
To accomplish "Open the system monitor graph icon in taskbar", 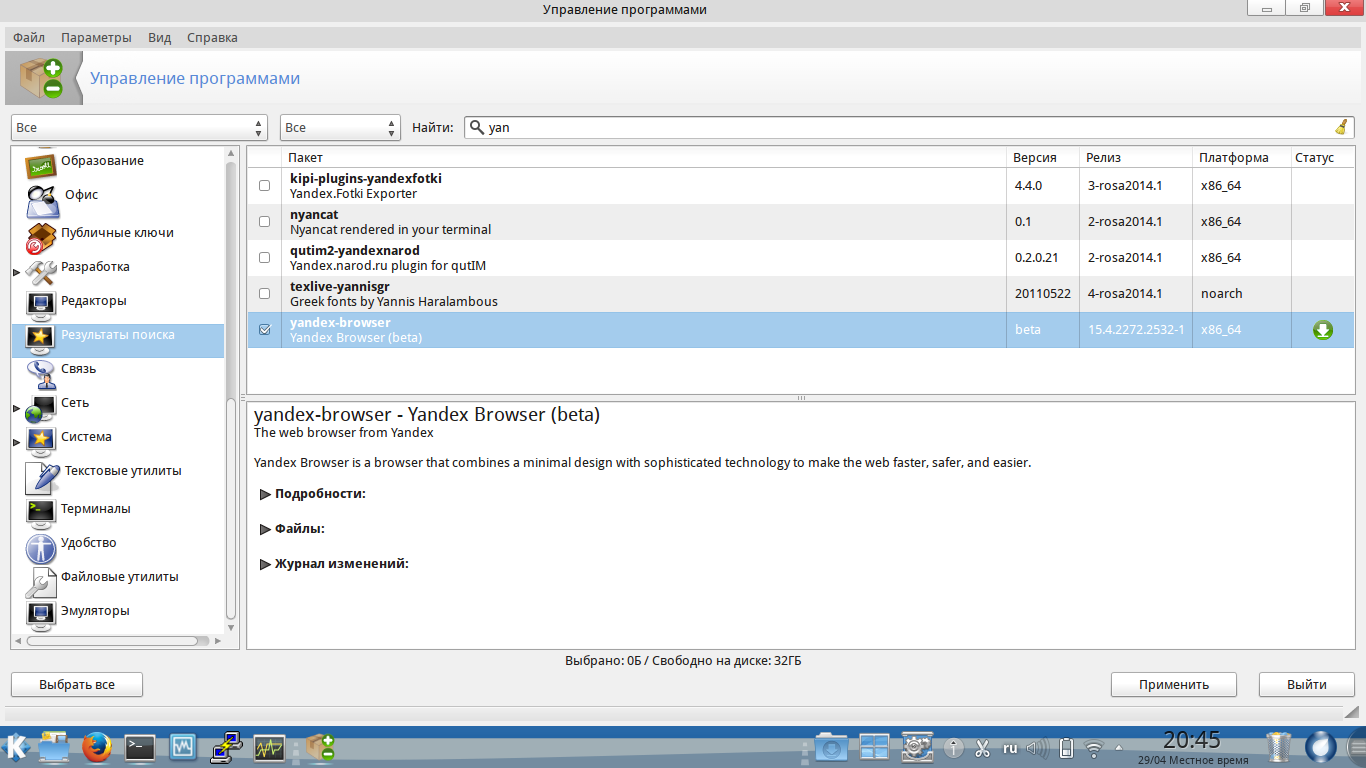I will 269,748.
